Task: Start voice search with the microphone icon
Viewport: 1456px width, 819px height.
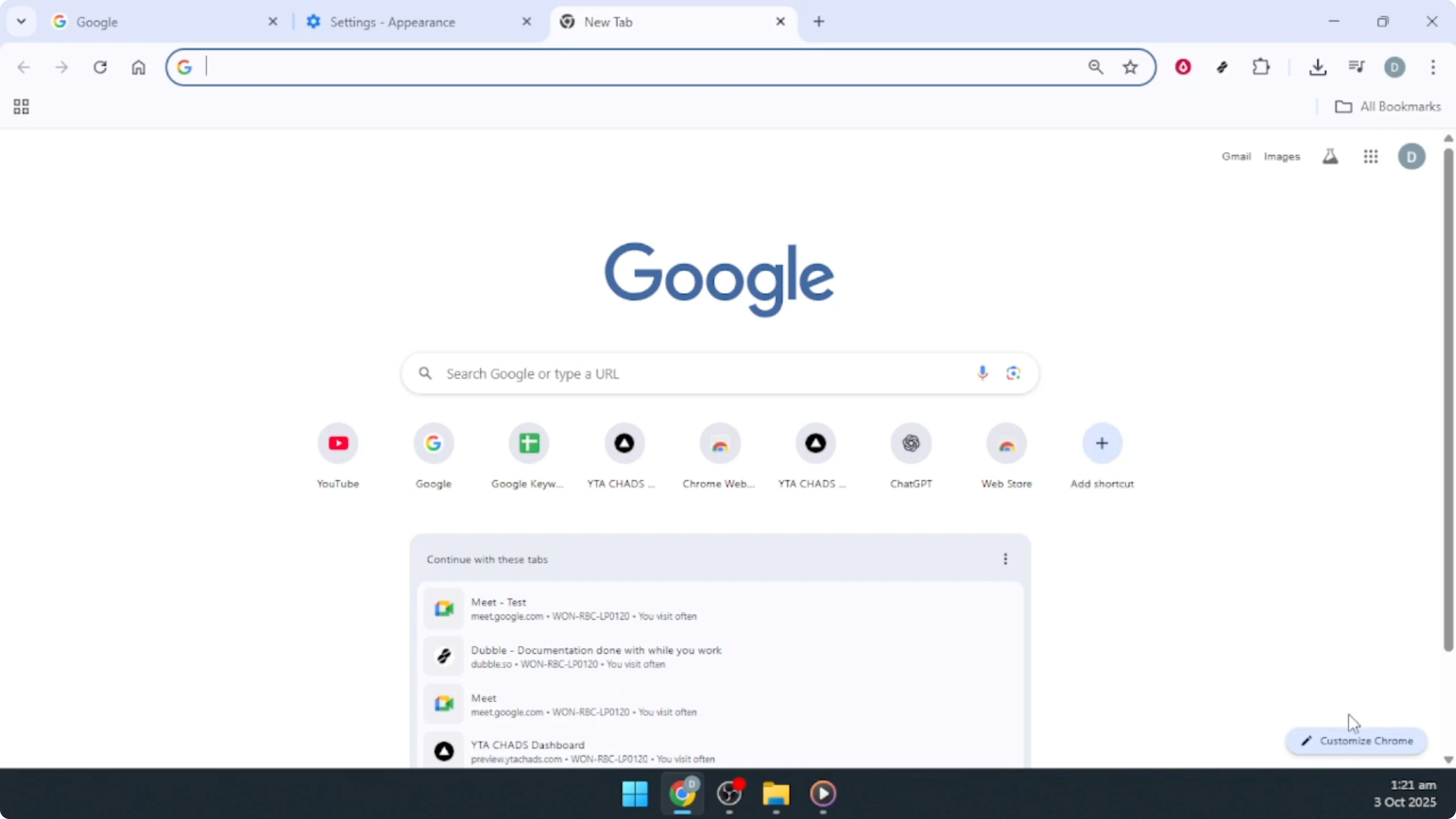Action: [x=982, y=373]
